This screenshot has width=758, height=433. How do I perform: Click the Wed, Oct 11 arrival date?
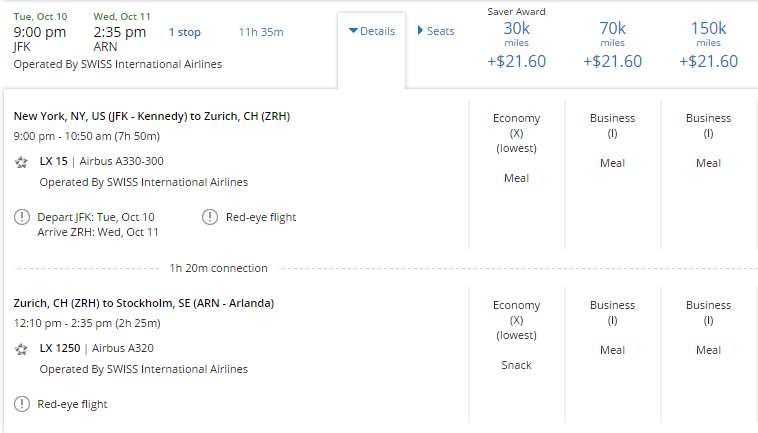click(x=122, y=16)
